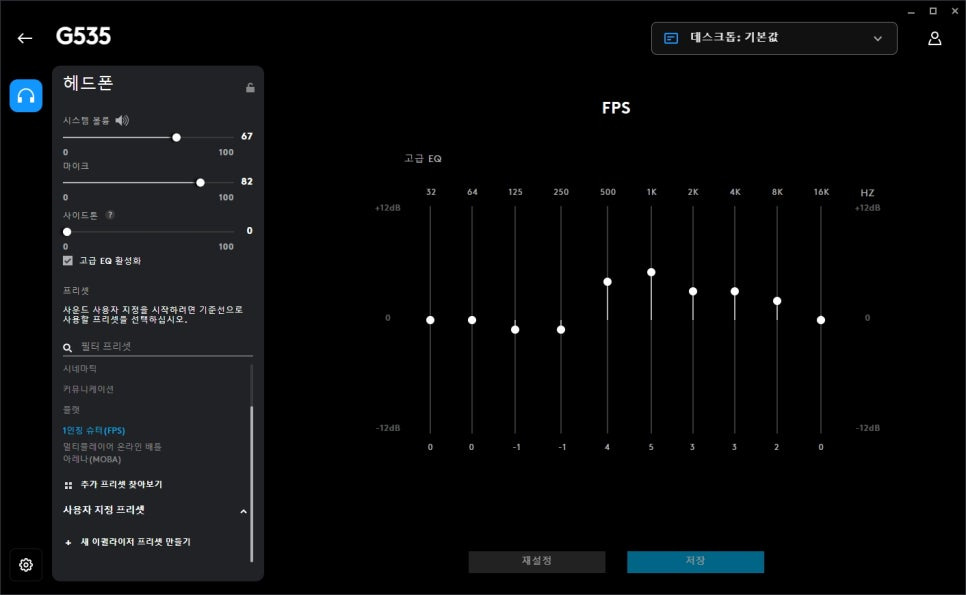Click the 250 Hz EQ band handle

[x=561, y=330]
